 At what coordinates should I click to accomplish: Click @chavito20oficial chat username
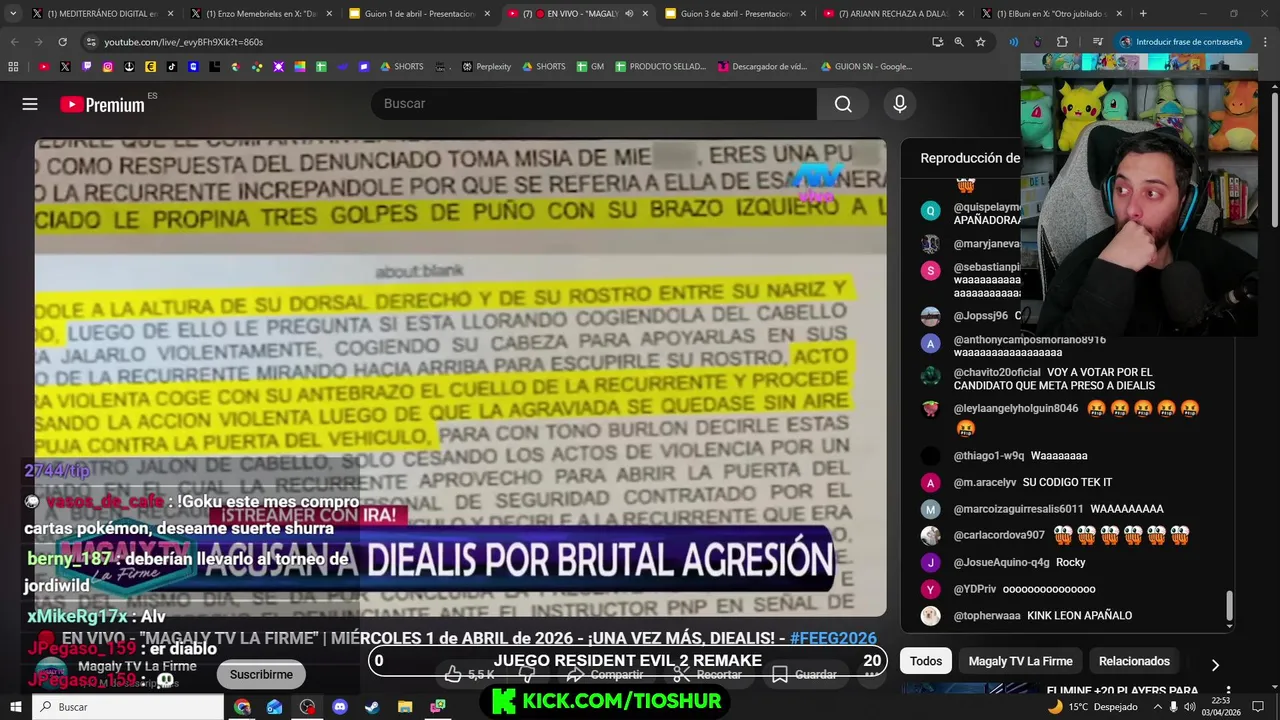pos(997,372)
